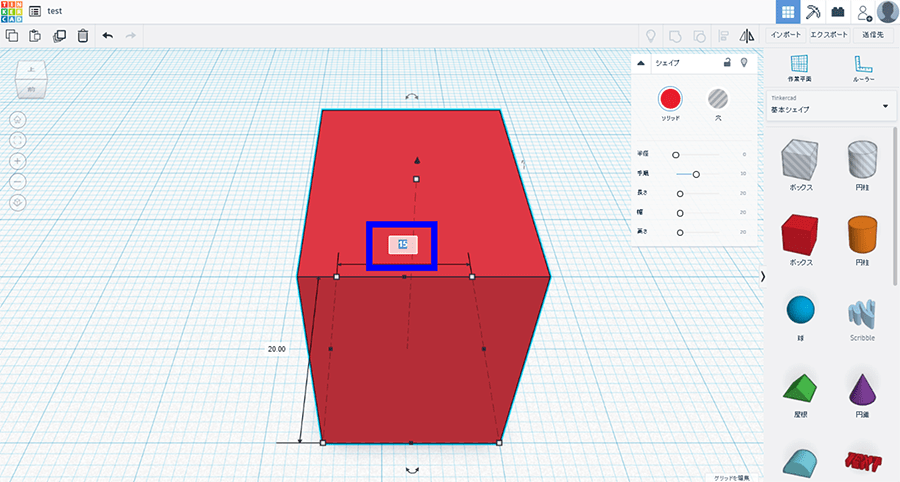Image resolution: width=900 pixels, height=482 pixels.
Task: Open the user profile avatar
Action: pos(887,11)
